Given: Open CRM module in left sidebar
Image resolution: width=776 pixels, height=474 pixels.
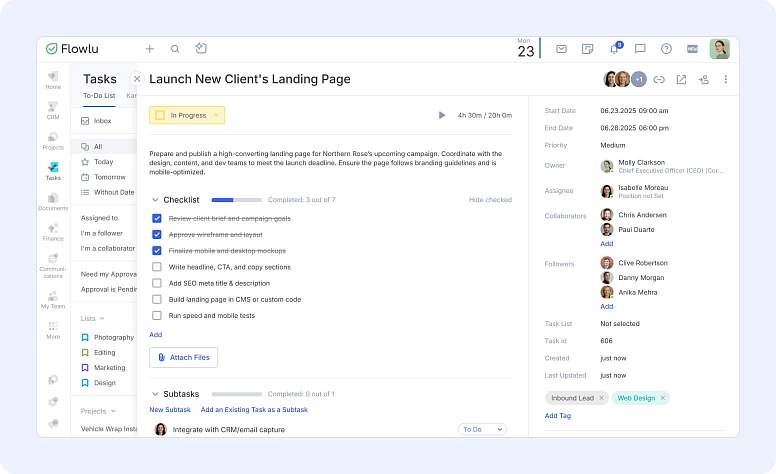Looking at the screenshot, I should coord(53,109).
